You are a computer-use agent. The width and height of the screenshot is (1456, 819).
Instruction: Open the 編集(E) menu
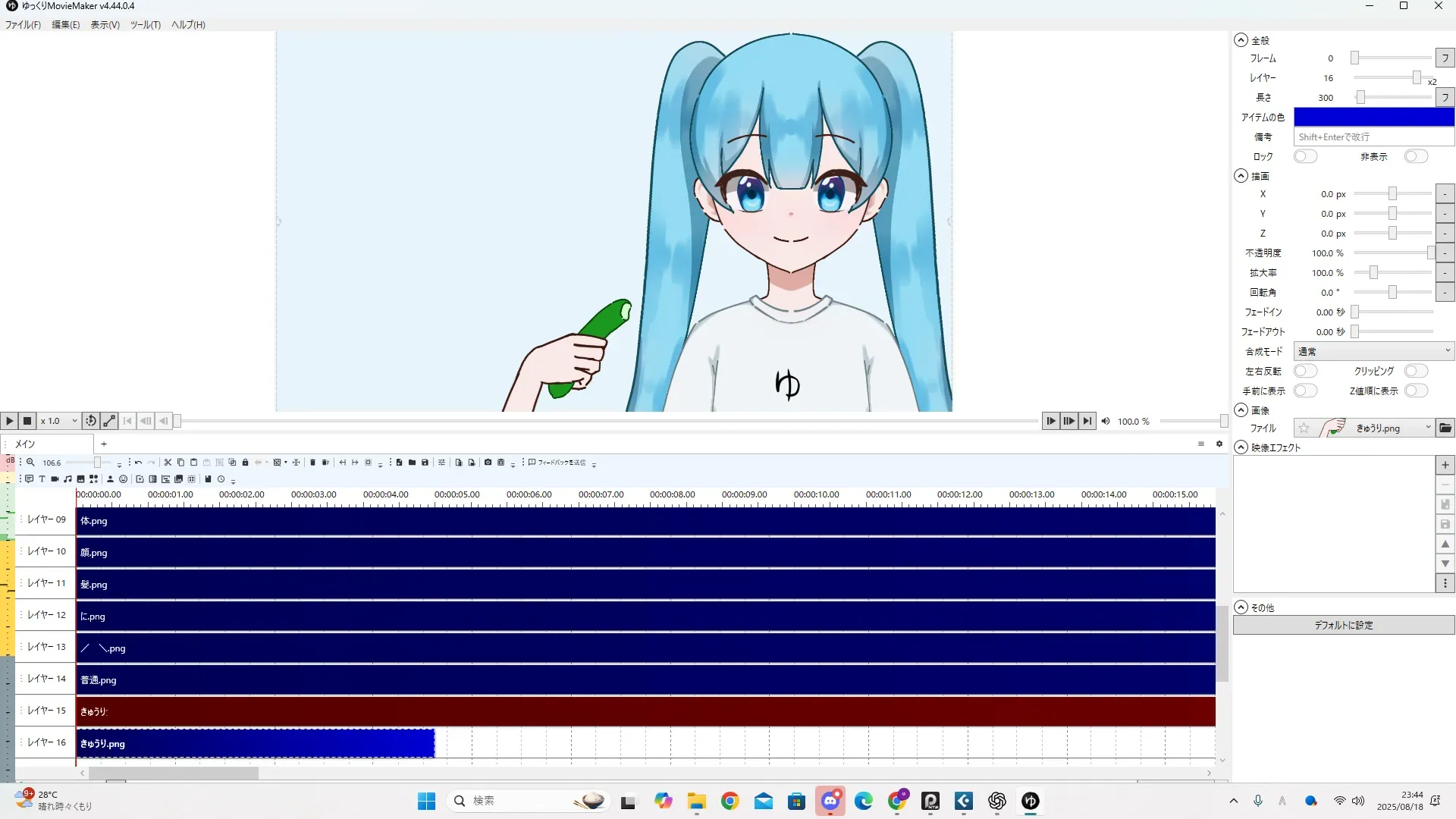[x=65, y=25]
